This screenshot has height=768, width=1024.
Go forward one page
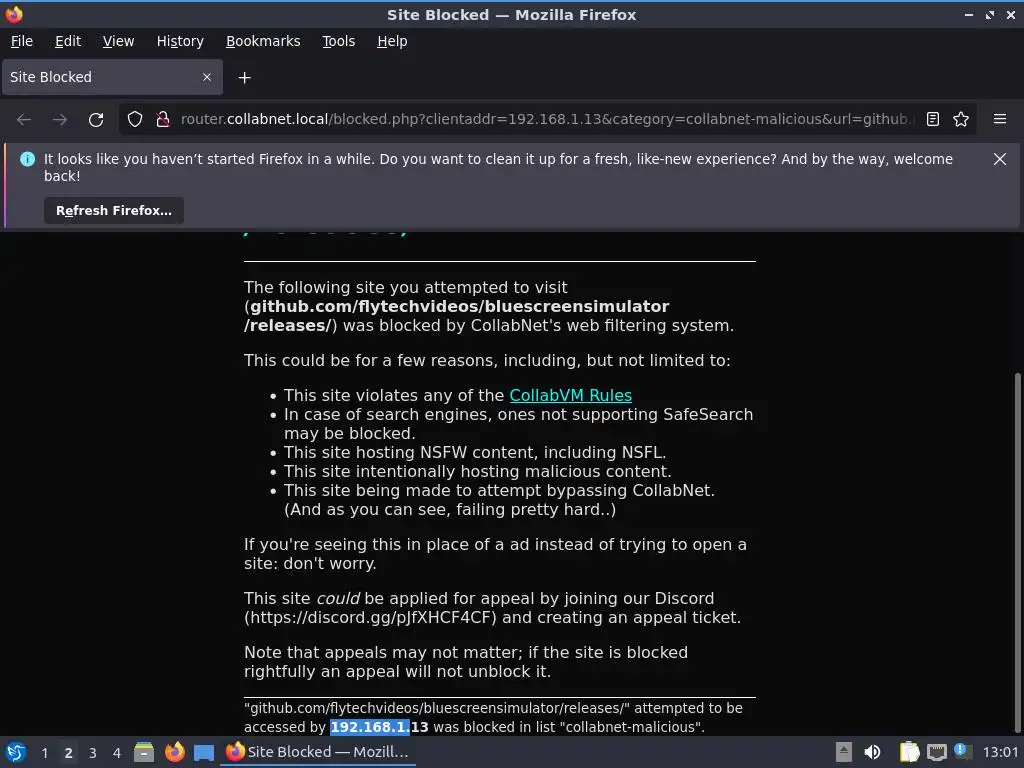point(60,120)
